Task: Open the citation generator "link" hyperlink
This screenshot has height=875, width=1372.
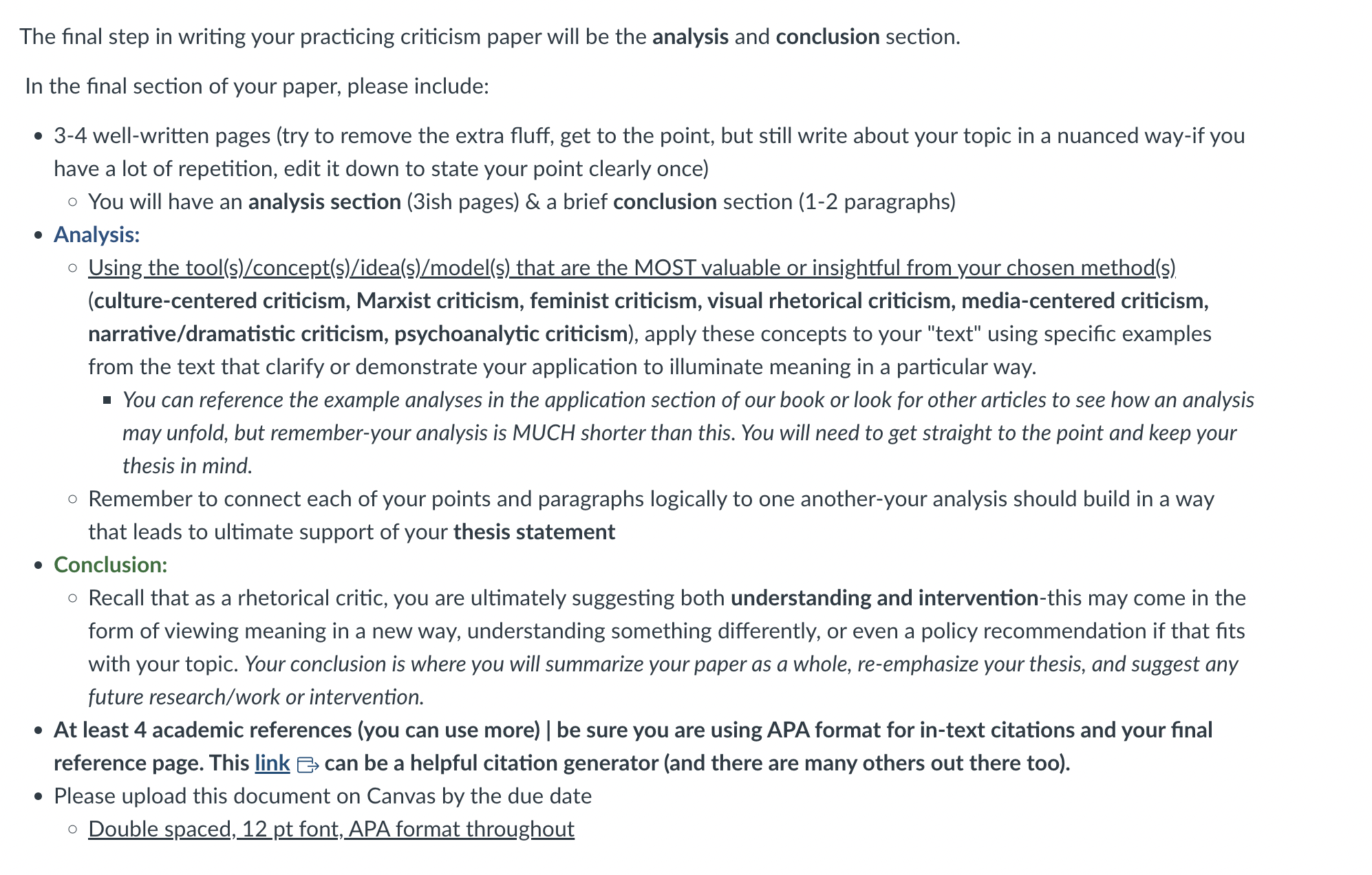Action: 272,763
